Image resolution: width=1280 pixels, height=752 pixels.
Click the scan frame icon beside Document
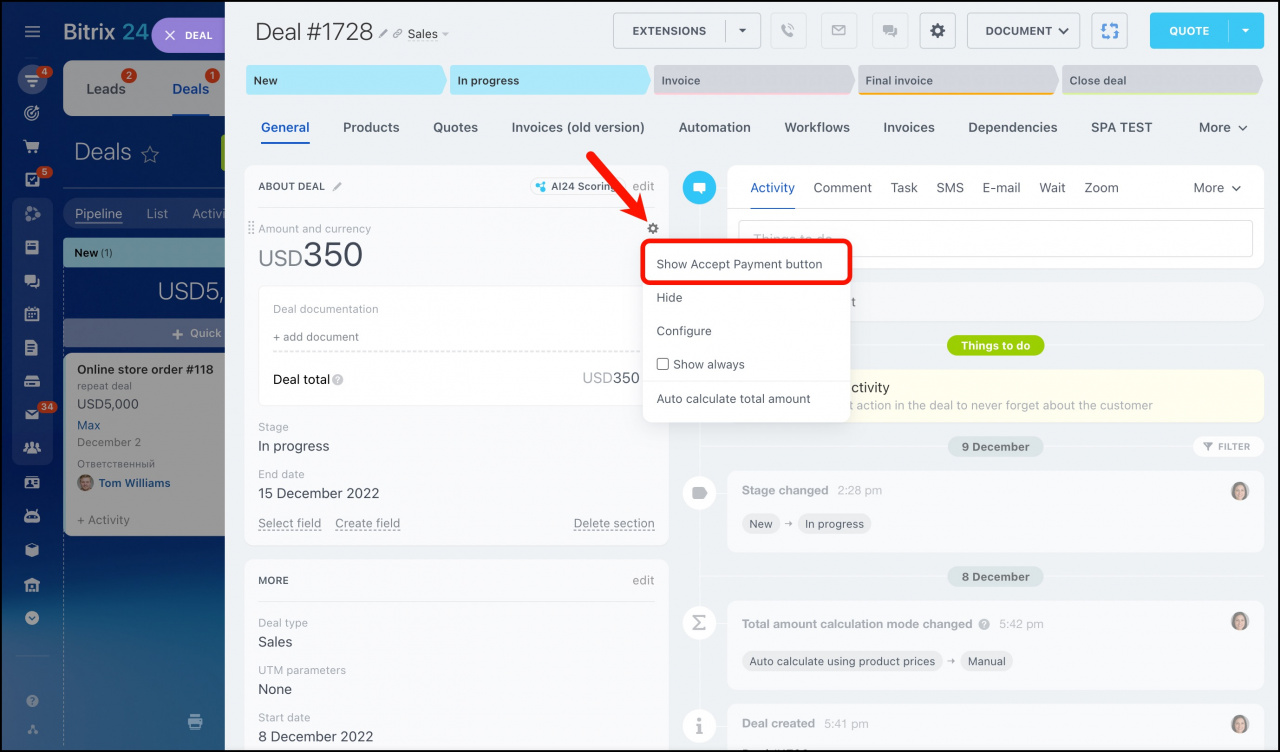click(x=1109, y=31)
